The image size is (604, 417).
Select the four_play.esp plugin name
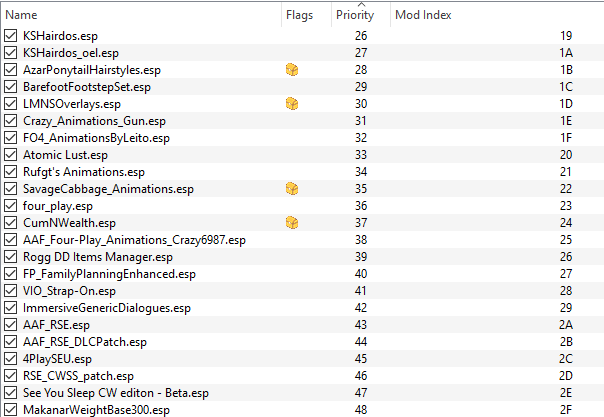tap(58, 206)
